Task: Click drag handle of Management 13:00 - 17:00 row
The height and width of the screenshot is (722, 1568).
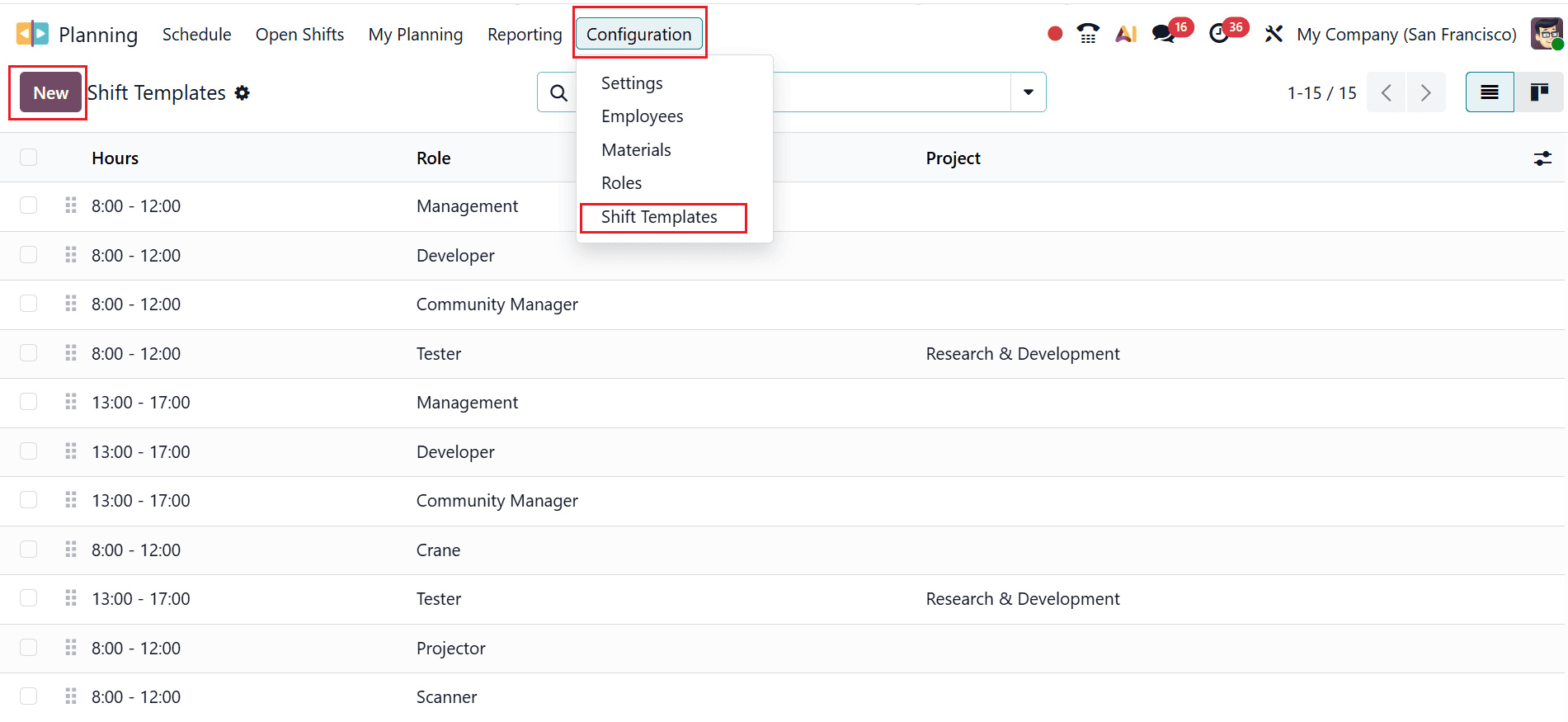Action: point(71,402)
